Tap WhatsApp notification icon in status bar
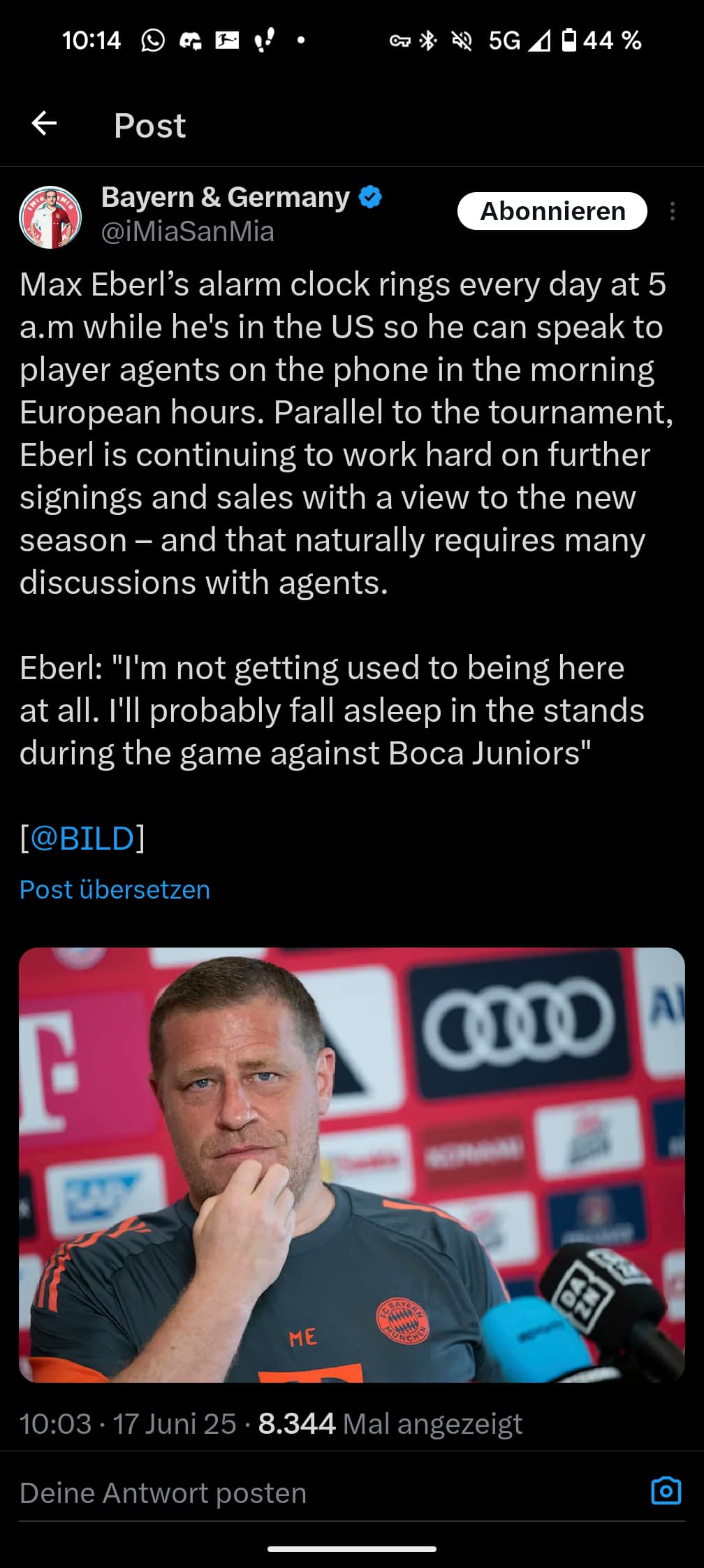 pos(153,41)
